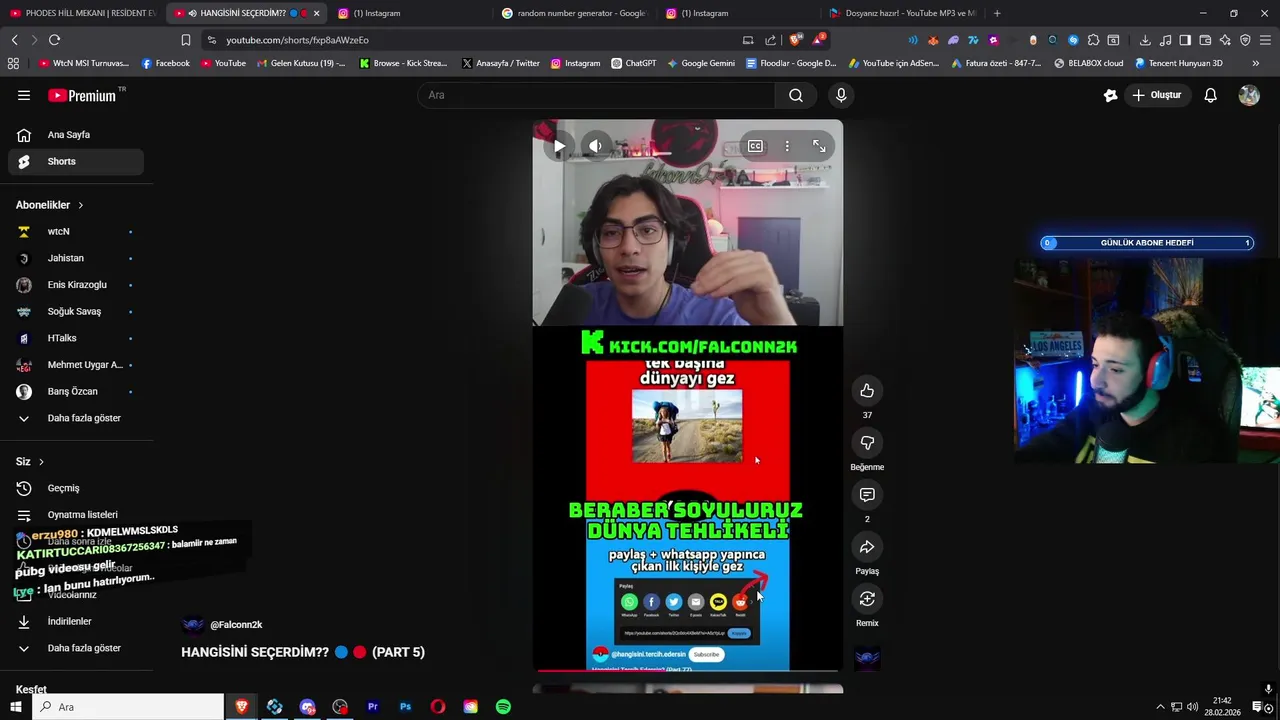The height and width of the screenshot is (720, 1280).
Task: Expand Daha fazla göster below İndirilenler
Action: (x=76, y=648)
